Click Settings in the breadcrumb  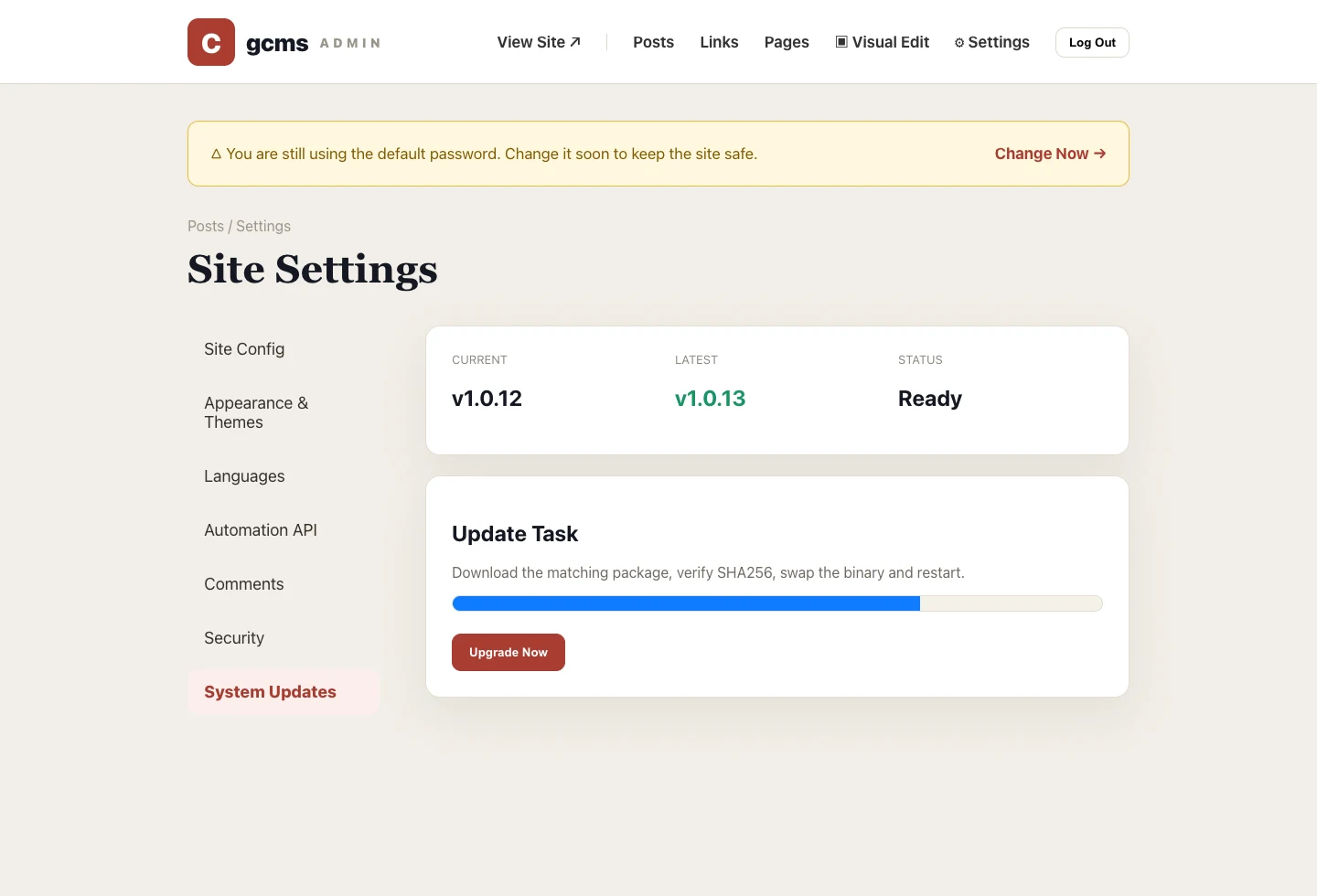(x=263, y=226)
